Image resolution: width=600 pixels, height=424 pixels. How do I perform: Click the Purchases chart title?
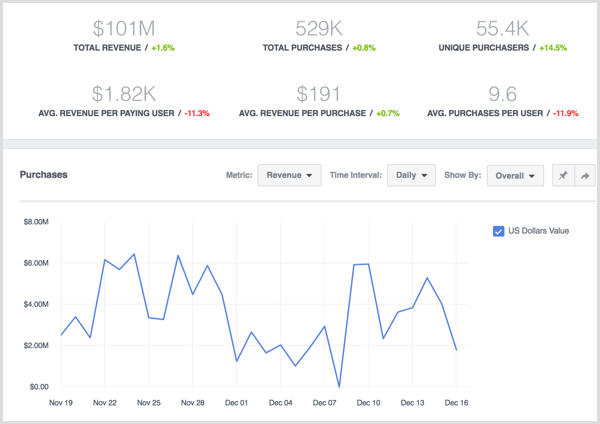[x=44, y=175]
